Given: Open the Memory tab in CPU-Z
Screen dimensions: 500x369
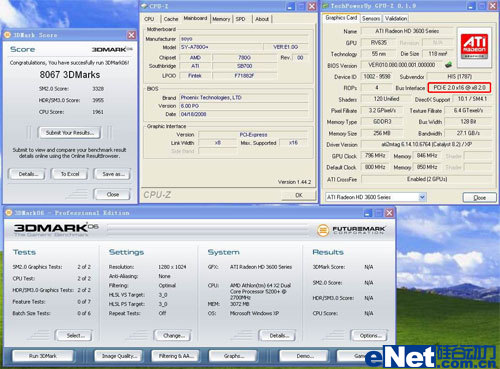Looking at the screenshot, I should [x=221, y=19].
